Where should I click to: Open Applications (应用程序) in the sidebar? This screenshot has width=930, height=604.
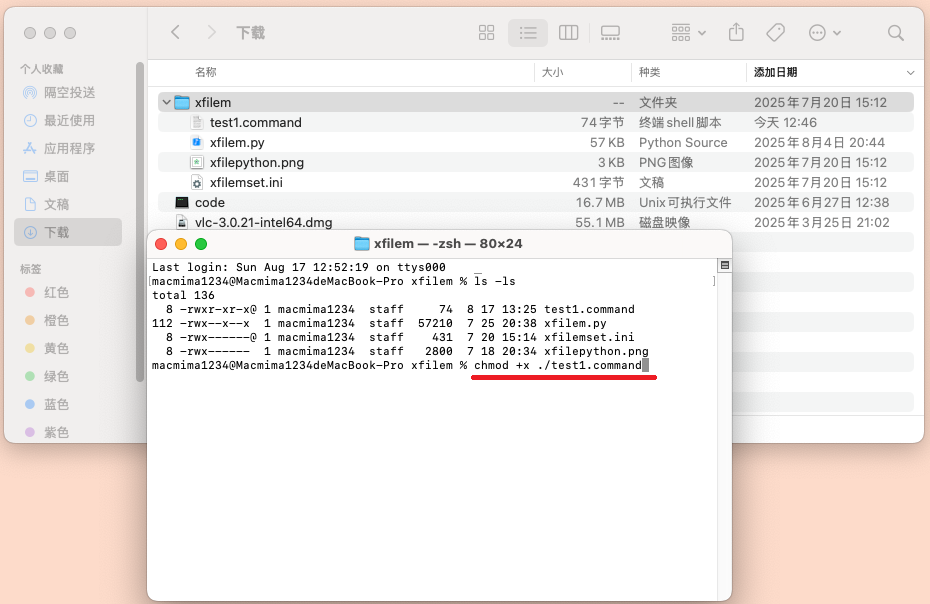[69, 148]
